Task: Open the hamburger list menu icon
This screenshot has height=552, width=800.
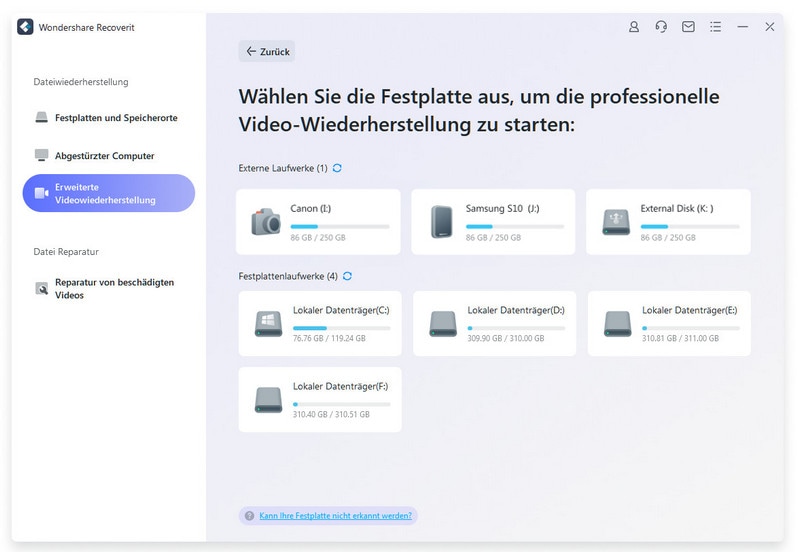Action: 715,27
